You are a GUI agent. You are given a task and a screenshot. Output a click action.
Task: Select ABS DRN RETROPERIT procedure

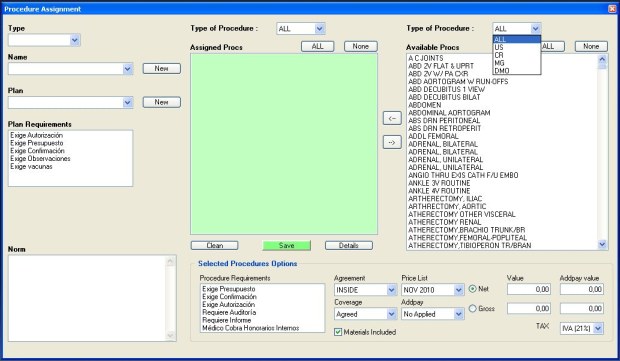pyautogui.click(x=444, y=129)
